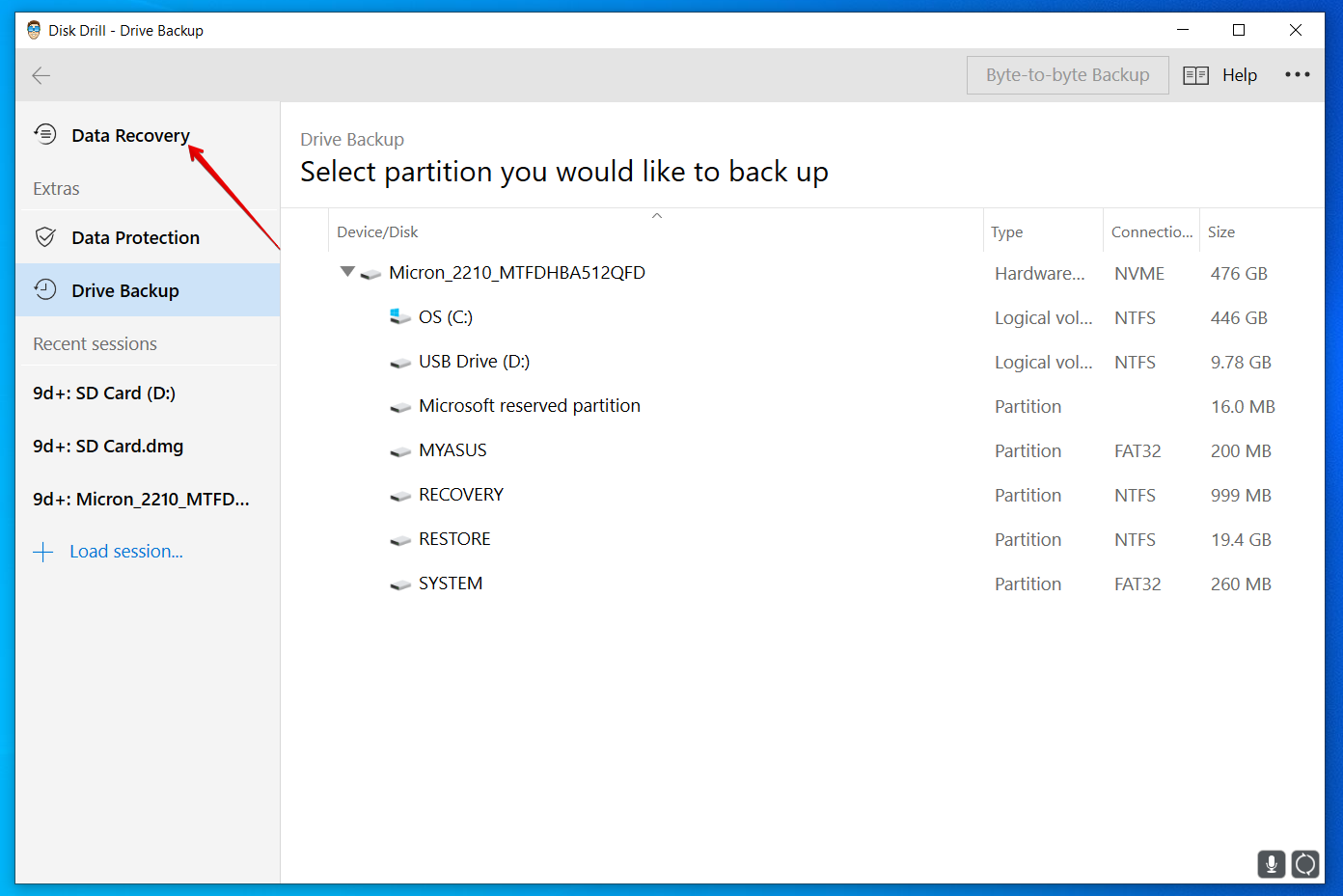Viewport: 1343px width, 896px height.
Task: Open recent session 9d+: SD Card (D:)
Action: (x=148, y=393)
